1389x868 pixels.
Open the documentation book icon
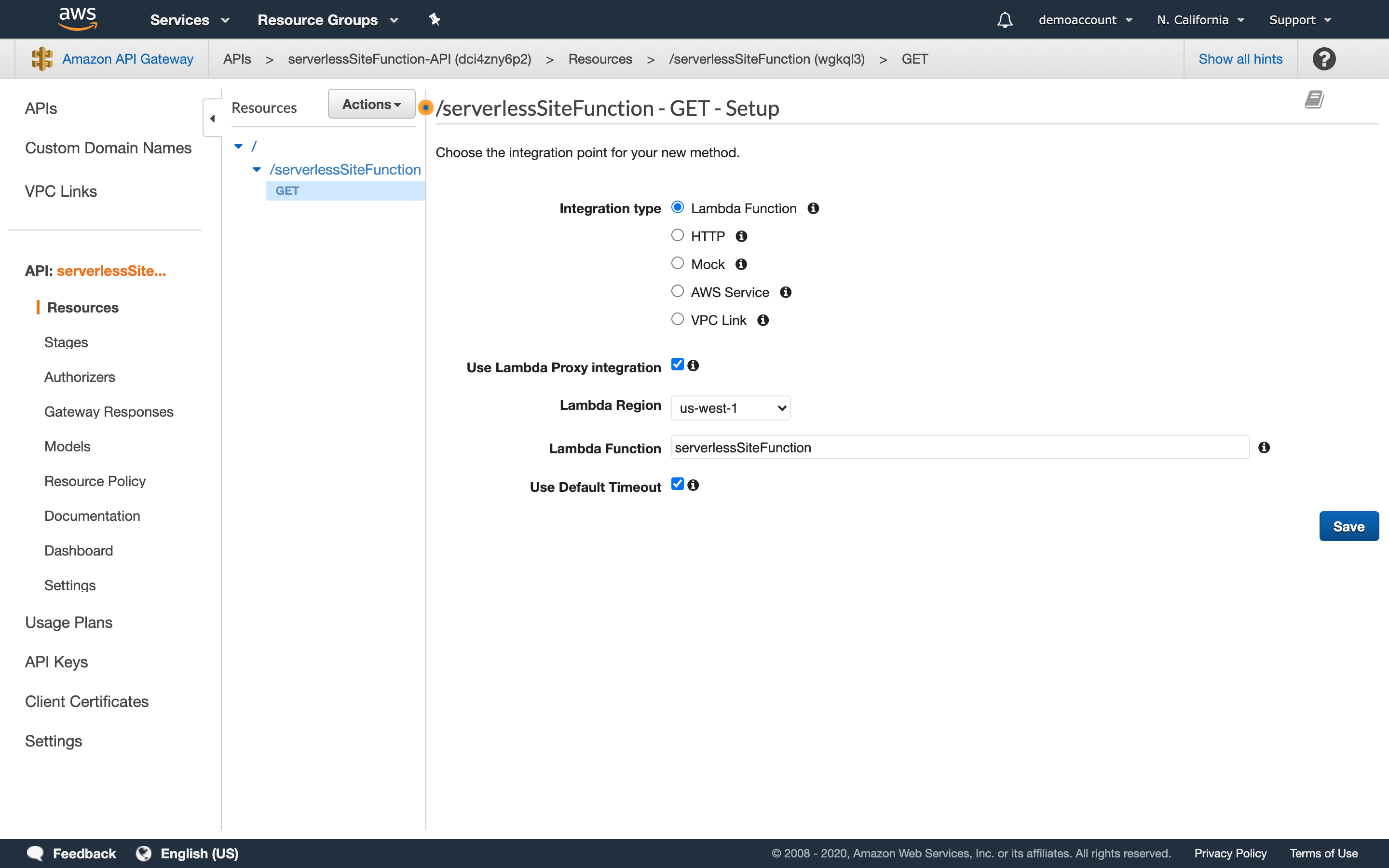pyautogui.click(x=1314, y=99)
